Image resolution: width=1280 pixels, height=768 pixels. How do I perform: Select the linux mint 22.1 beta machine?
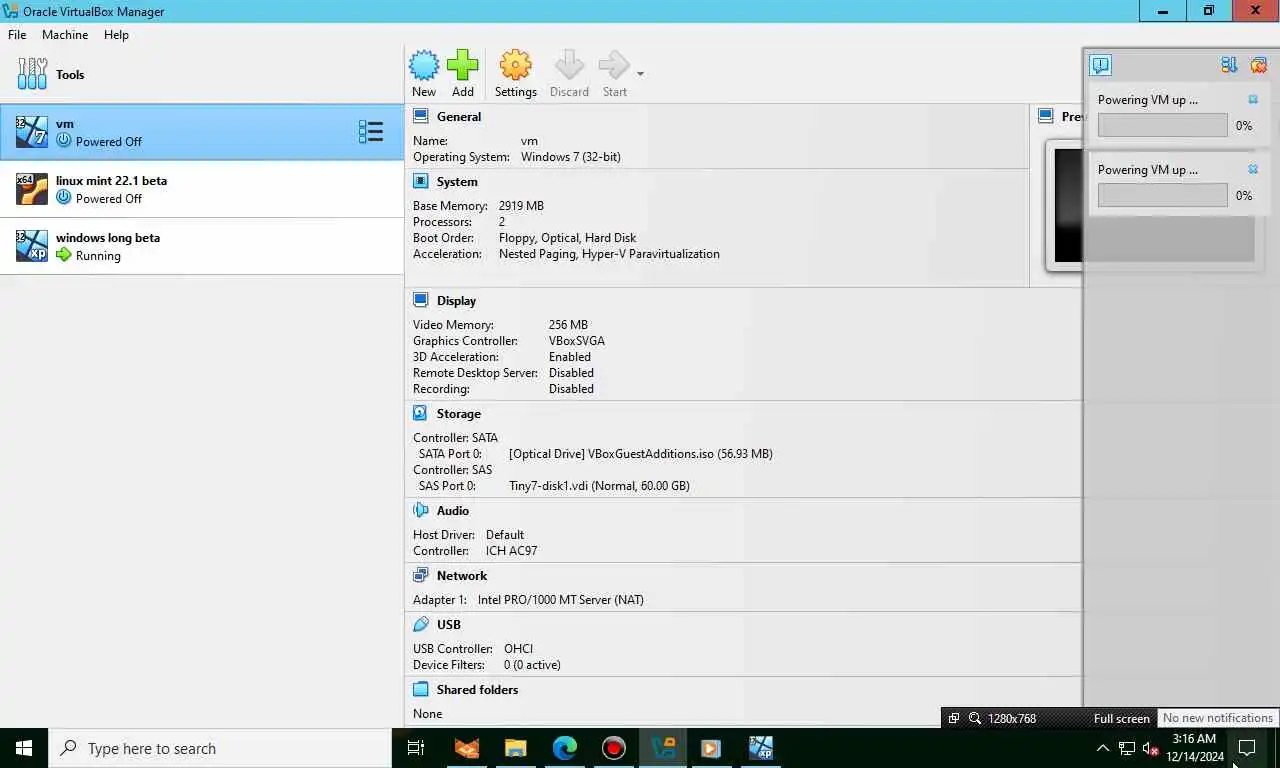[202, 189]
